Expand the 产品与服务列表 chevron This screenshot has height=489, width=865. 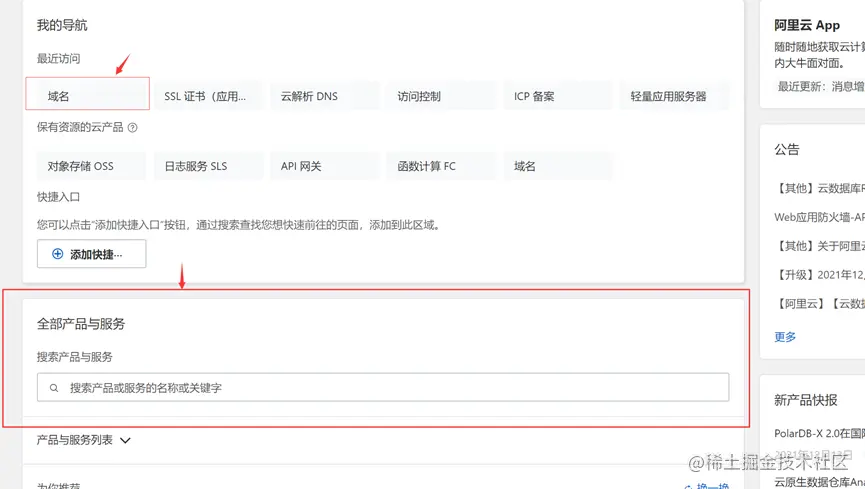coord(125,440)
